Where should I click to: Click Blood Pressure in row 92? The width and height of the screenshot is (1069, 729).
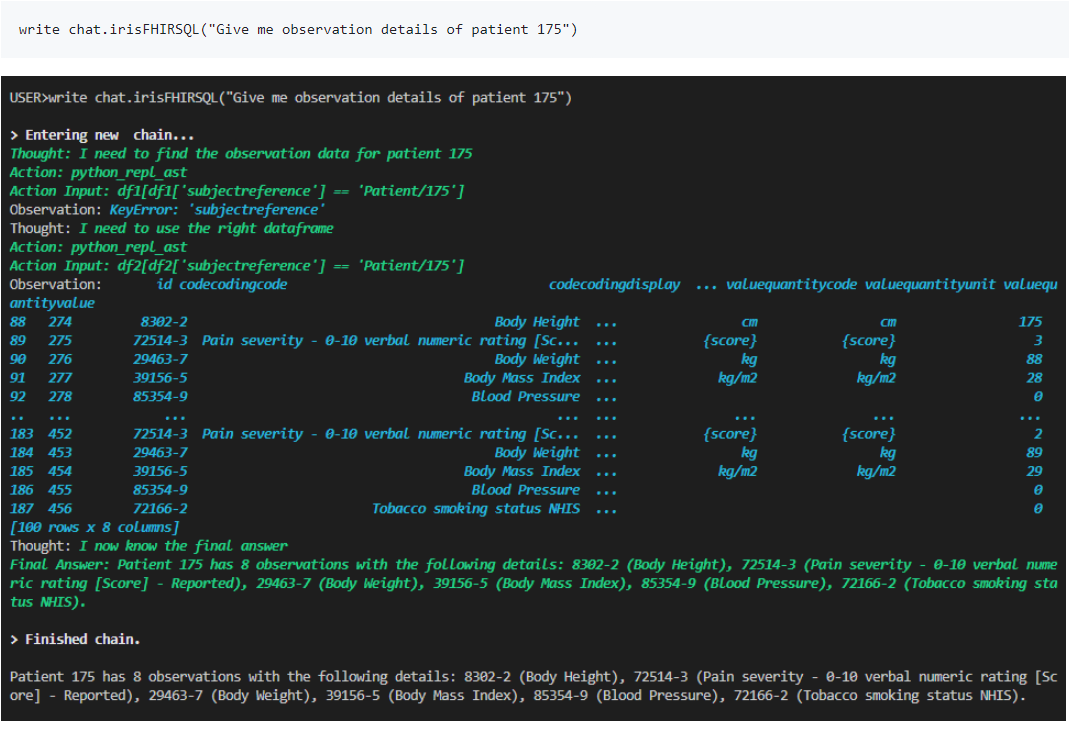click(526, 397)
